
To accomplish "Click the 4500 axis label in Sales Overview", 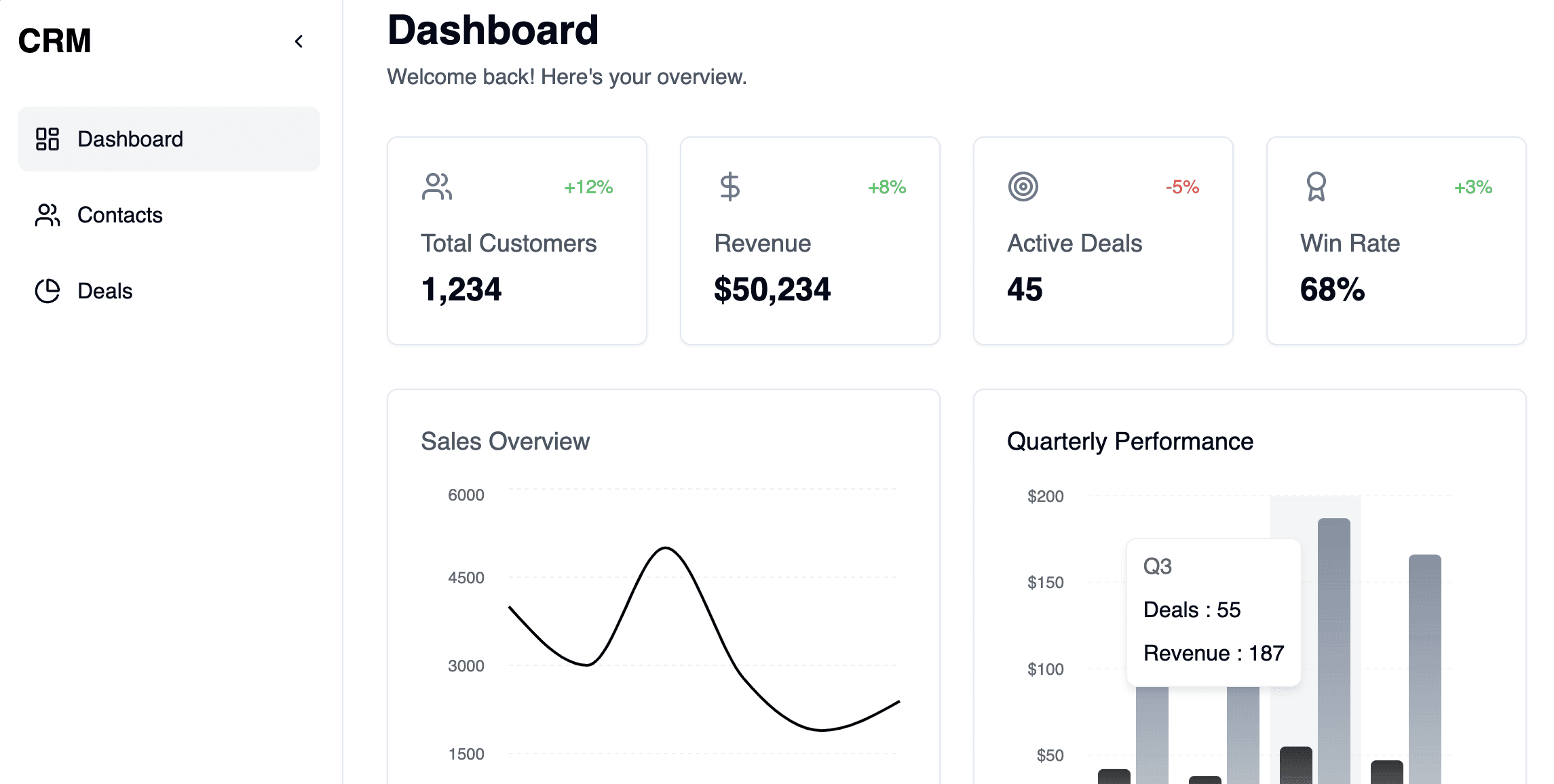I will (466, 578).
